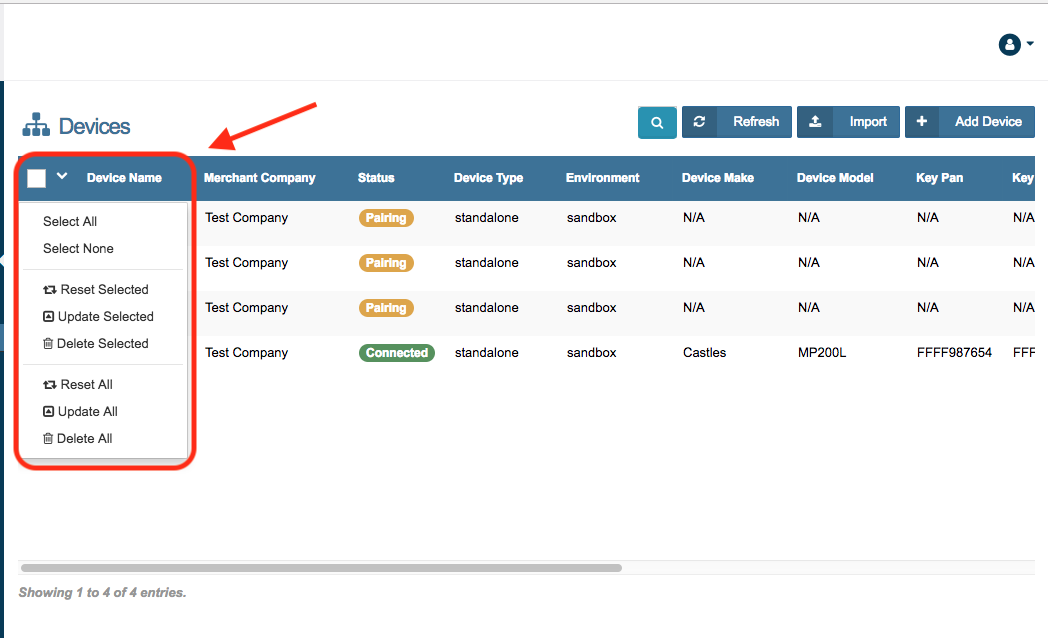
Task: Select Update Selected menu option
Action: click(105, 317)
